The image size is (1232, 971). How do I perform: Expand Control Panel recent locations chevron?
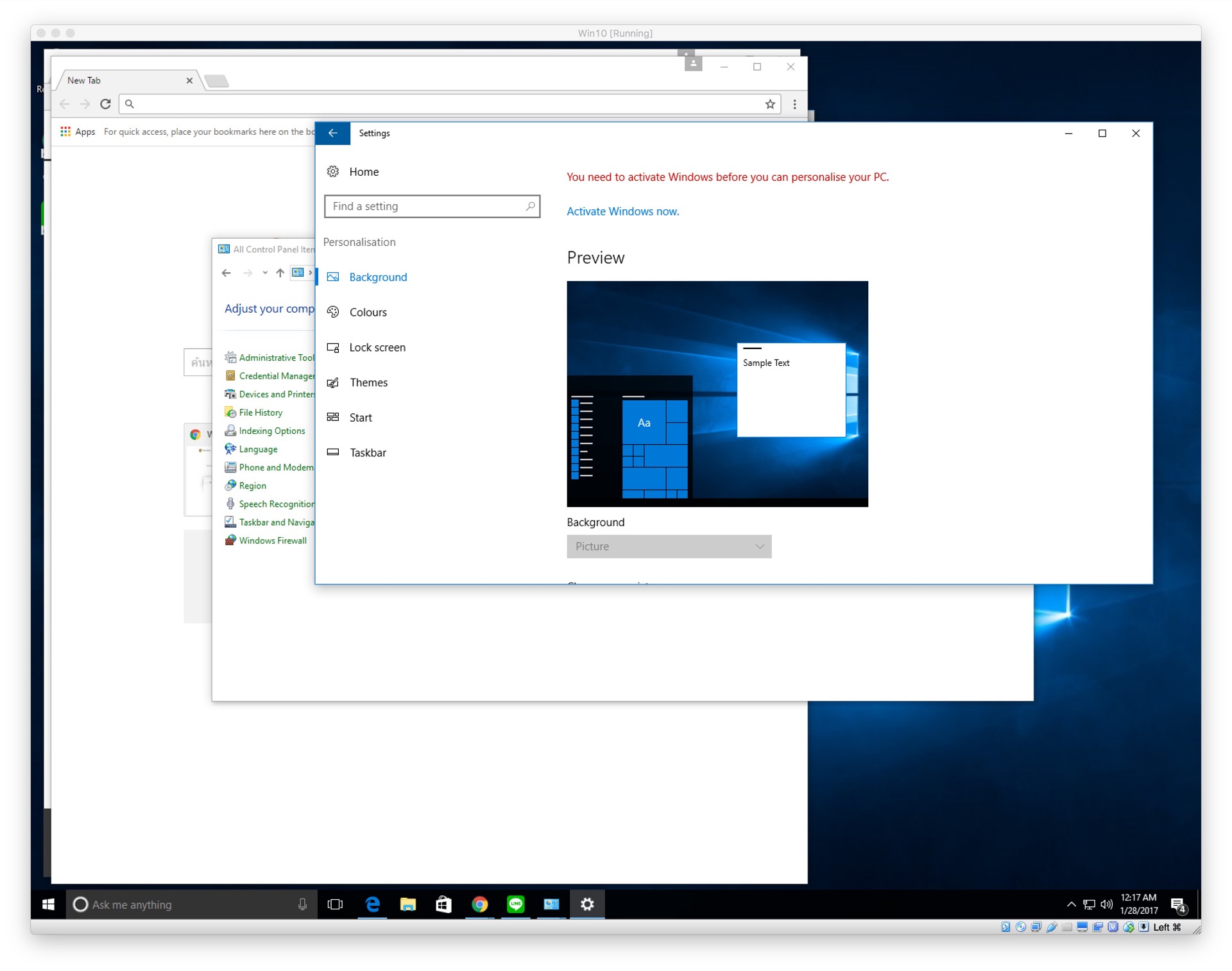click(x=265, y=273)
